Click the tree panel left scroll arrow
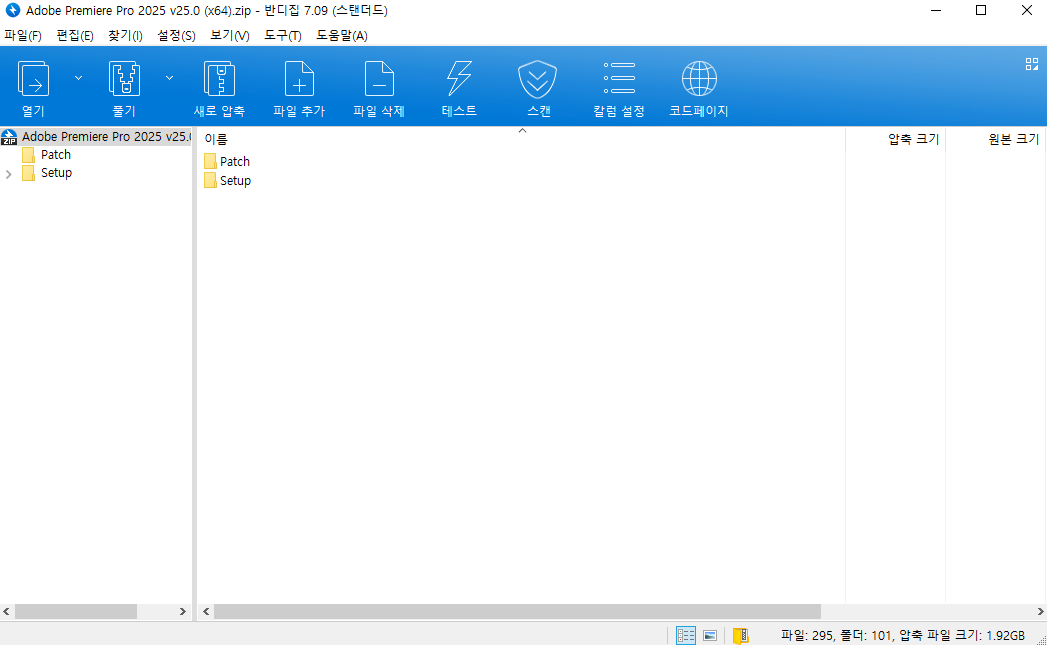The image size is (1047, 645). [6, 612]
